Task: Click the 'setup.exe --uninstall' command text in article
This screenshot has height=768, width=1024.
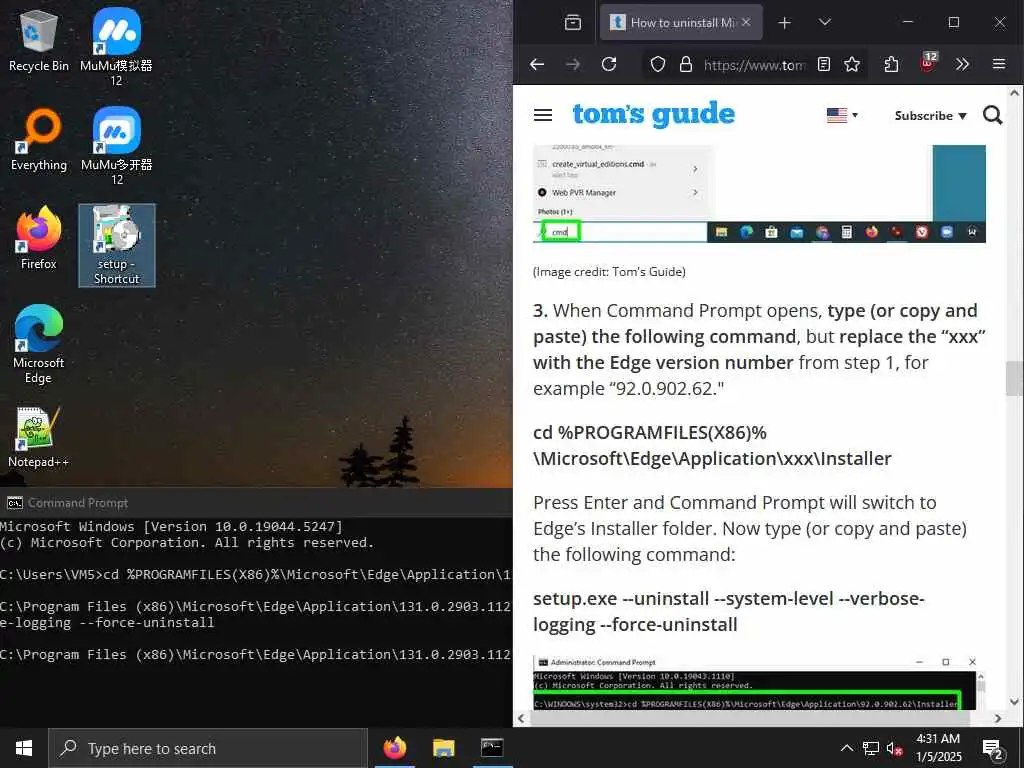Action: (729, 611)
